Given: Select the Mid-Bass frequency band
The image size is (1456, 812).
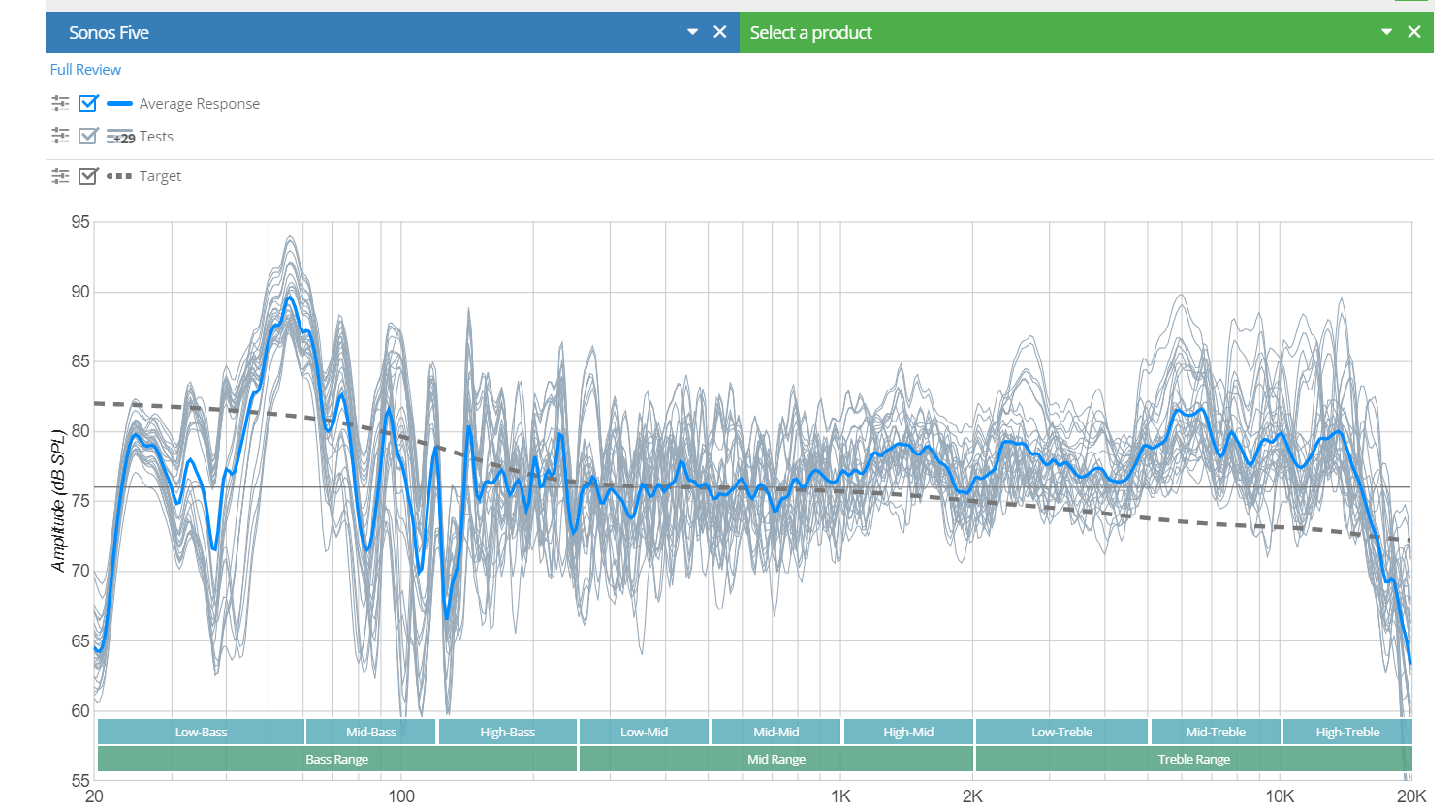Looking at the screenshot, I should [371, 732].
